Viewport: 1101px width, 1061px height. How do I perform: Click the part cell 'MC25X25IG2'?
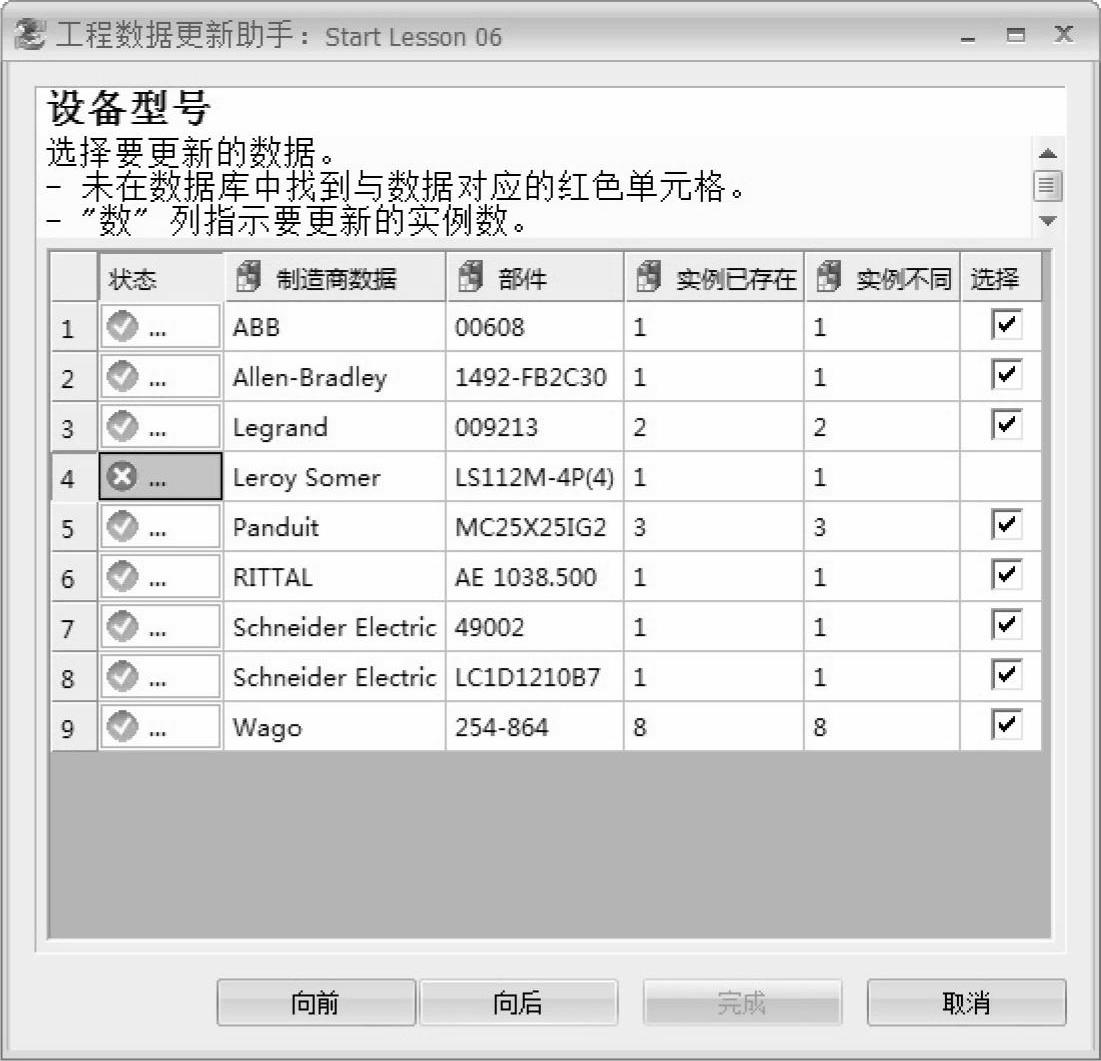(x=535, y=527)
